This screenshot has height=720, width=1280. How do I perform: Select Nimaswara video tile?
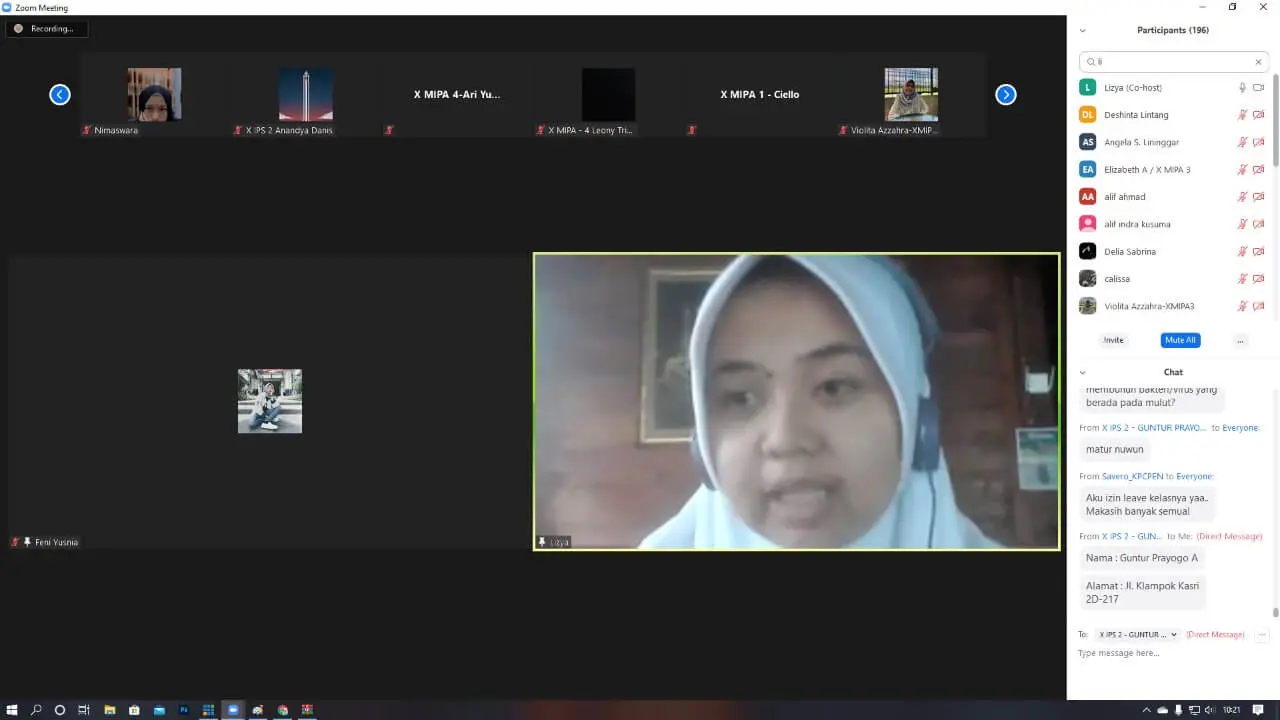click(x=154, y=95)
